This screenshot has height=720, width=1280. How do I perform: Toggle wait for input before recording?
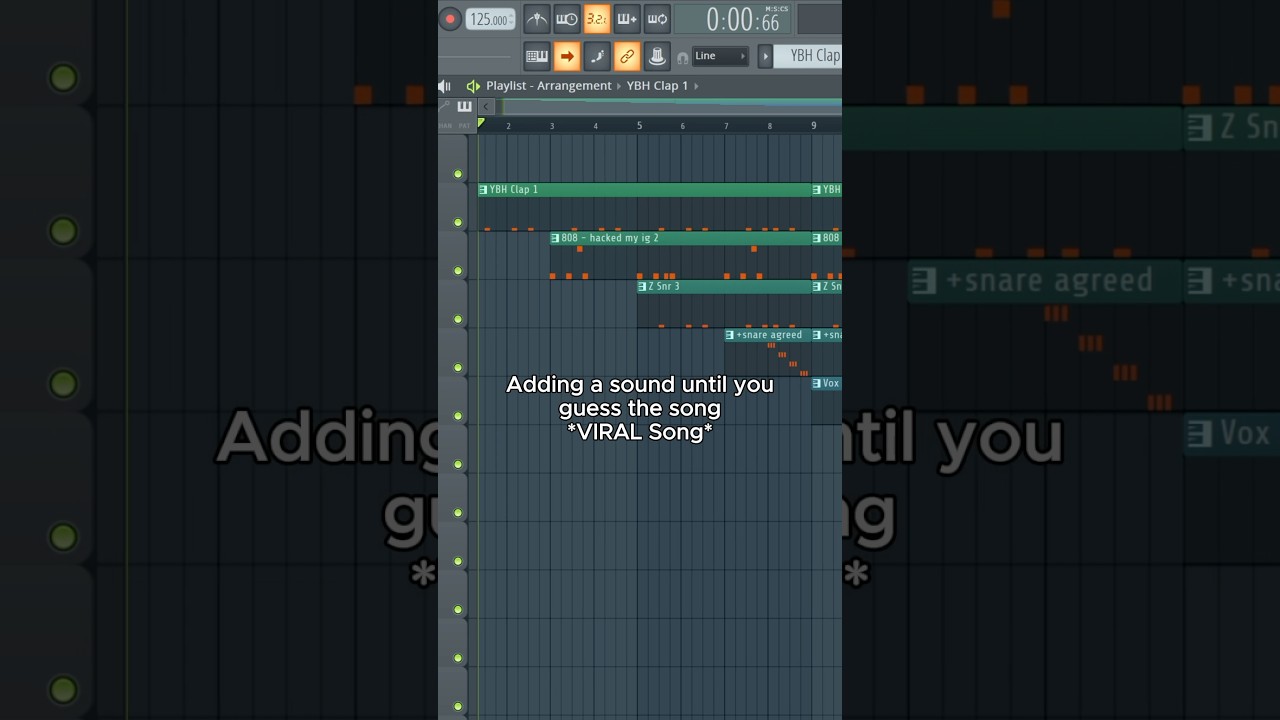[x=567, y=19]
